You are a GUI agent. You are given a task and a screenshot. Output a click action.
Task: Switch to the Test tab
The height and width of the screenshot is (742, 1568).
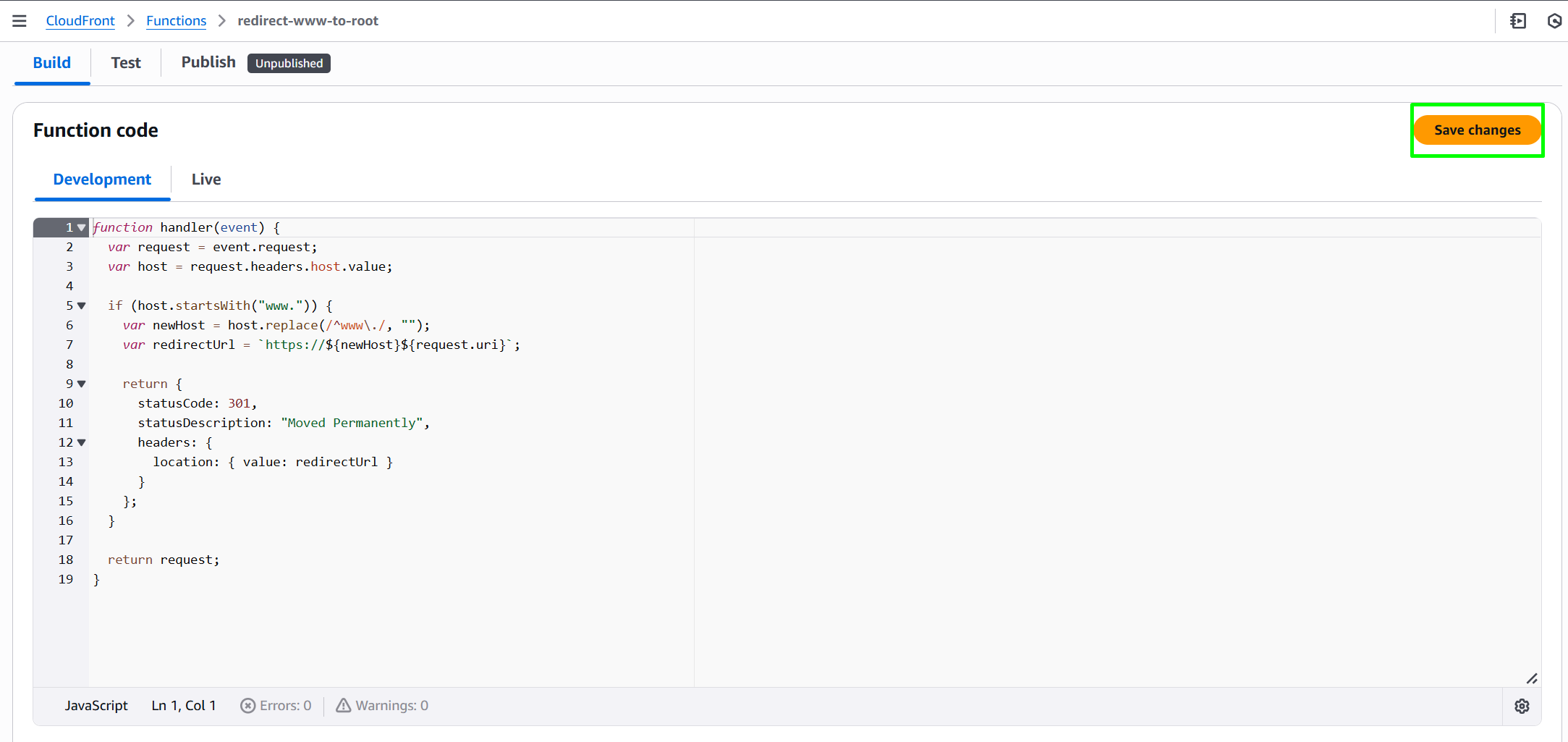click(x=126, y=63)
